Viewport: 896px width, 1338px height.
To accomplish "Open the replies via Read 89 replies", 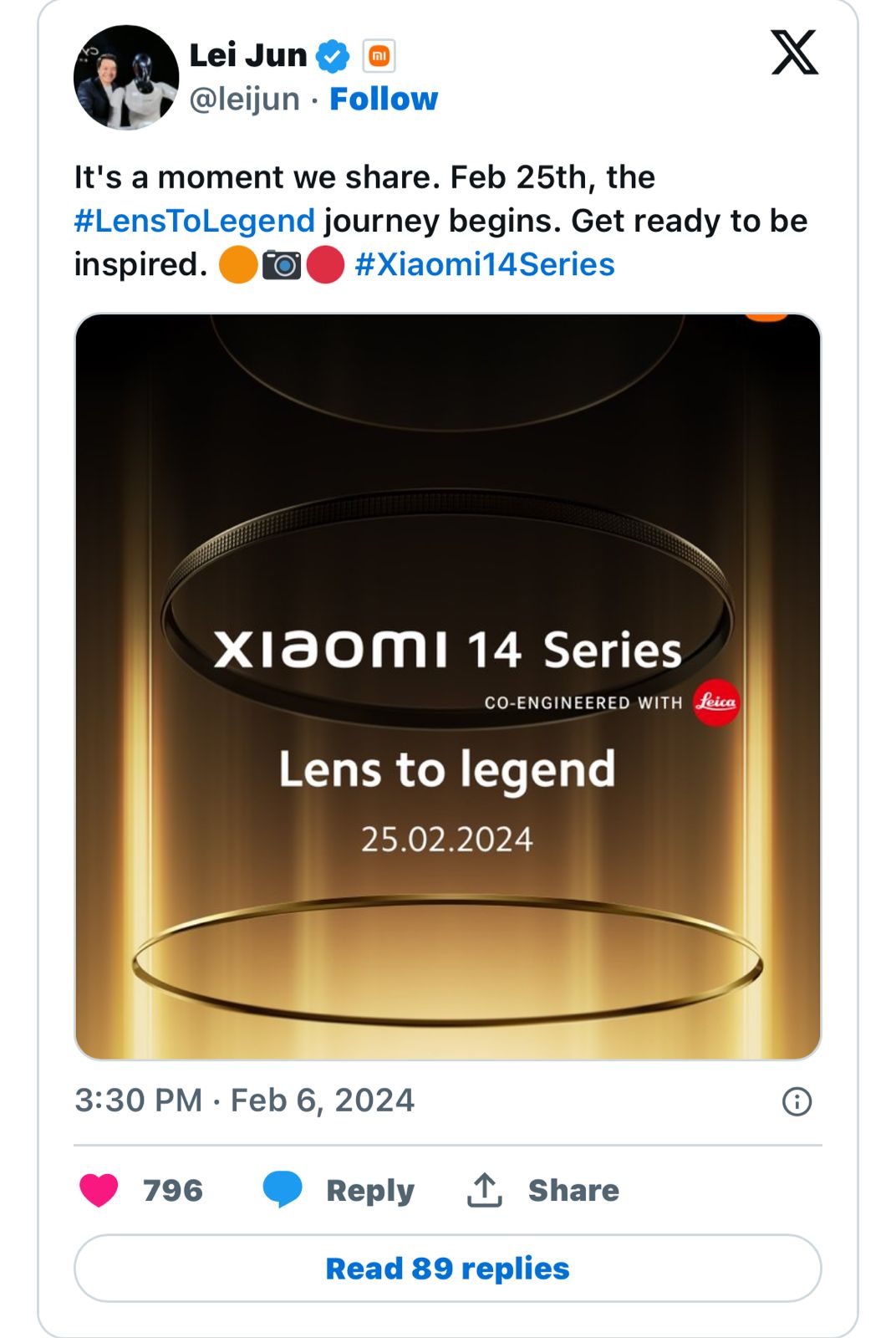I will [x=448, y=1268].
